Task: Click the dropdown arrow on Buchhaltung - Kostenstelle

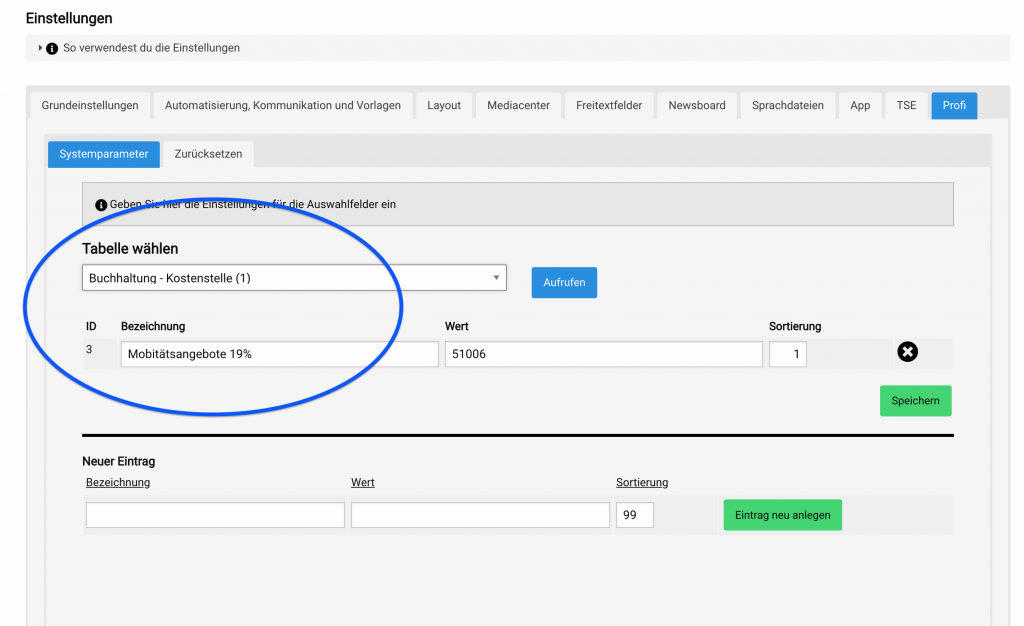Action: click(x=496, y=277)
